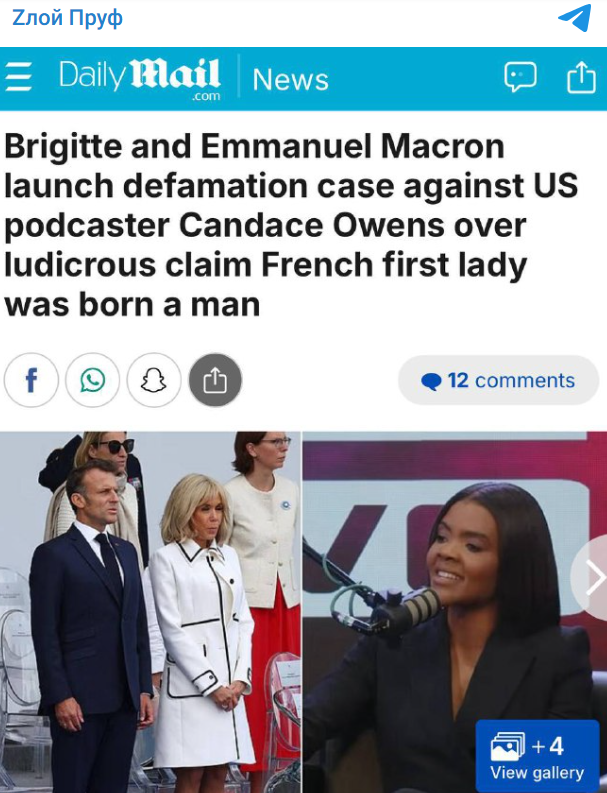Image resolution: width=607 pixels, height=793 pixels.
Task: Click the article headline about Macron defamation case
Action: [291, 226]
